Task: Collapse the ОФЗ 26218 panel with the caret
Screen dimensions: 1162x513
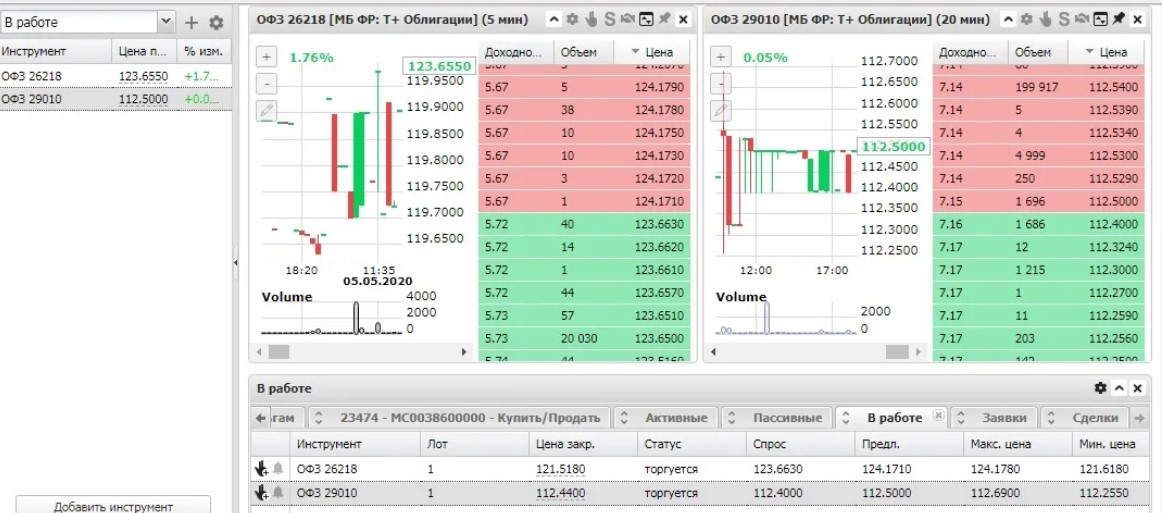Action: 554,19
